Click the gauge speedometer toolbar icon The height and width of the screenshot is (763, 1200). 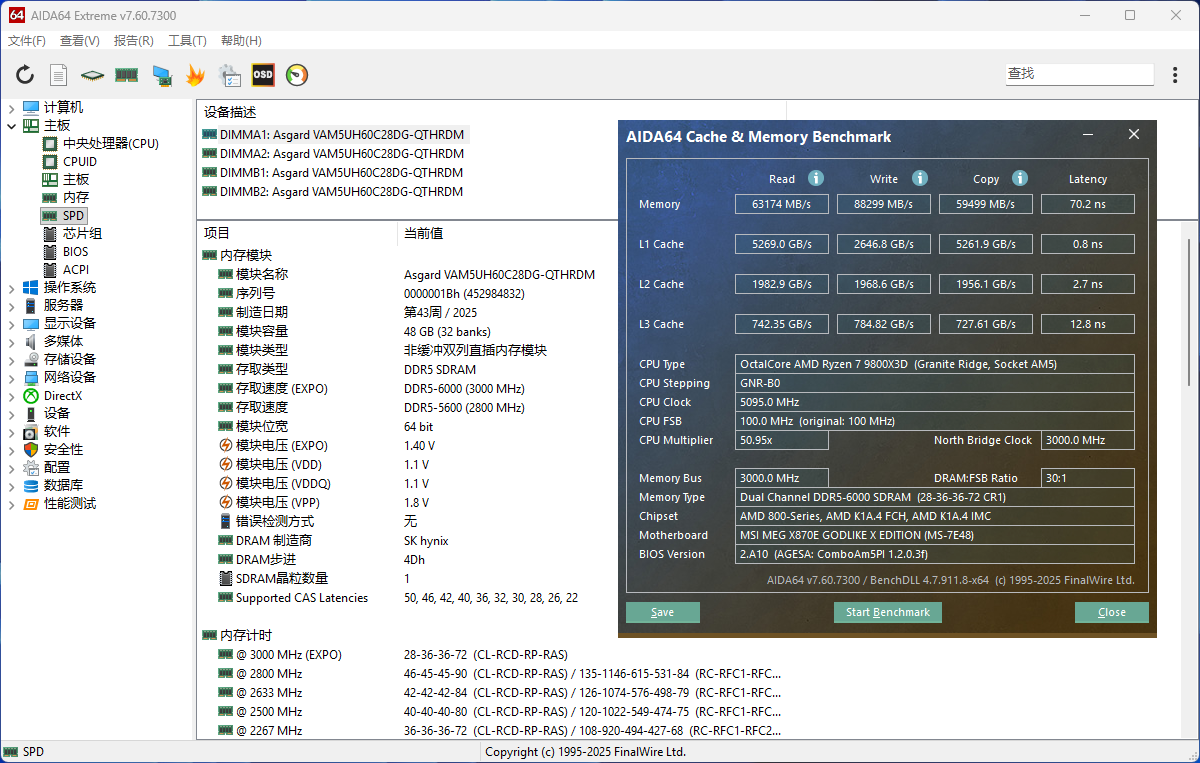click(297, 75)
